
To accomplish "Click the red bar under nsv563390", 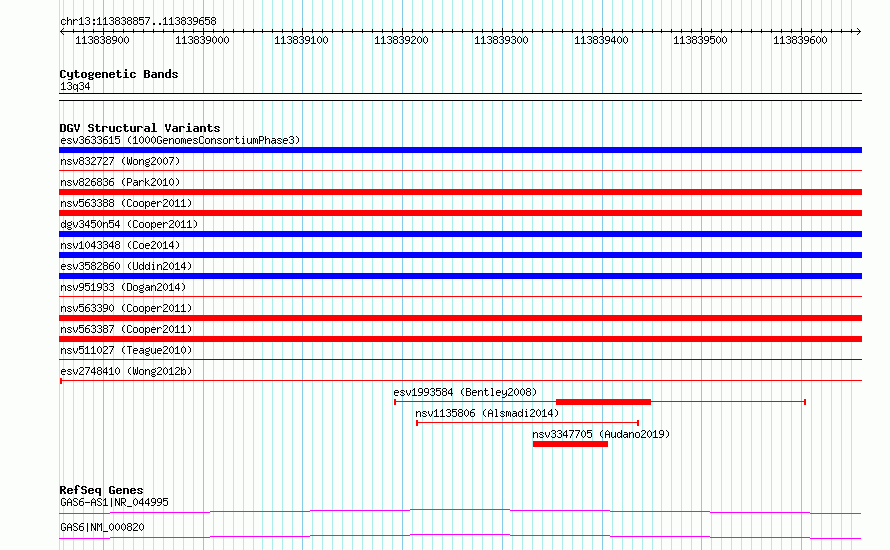I will pos(460,318).
